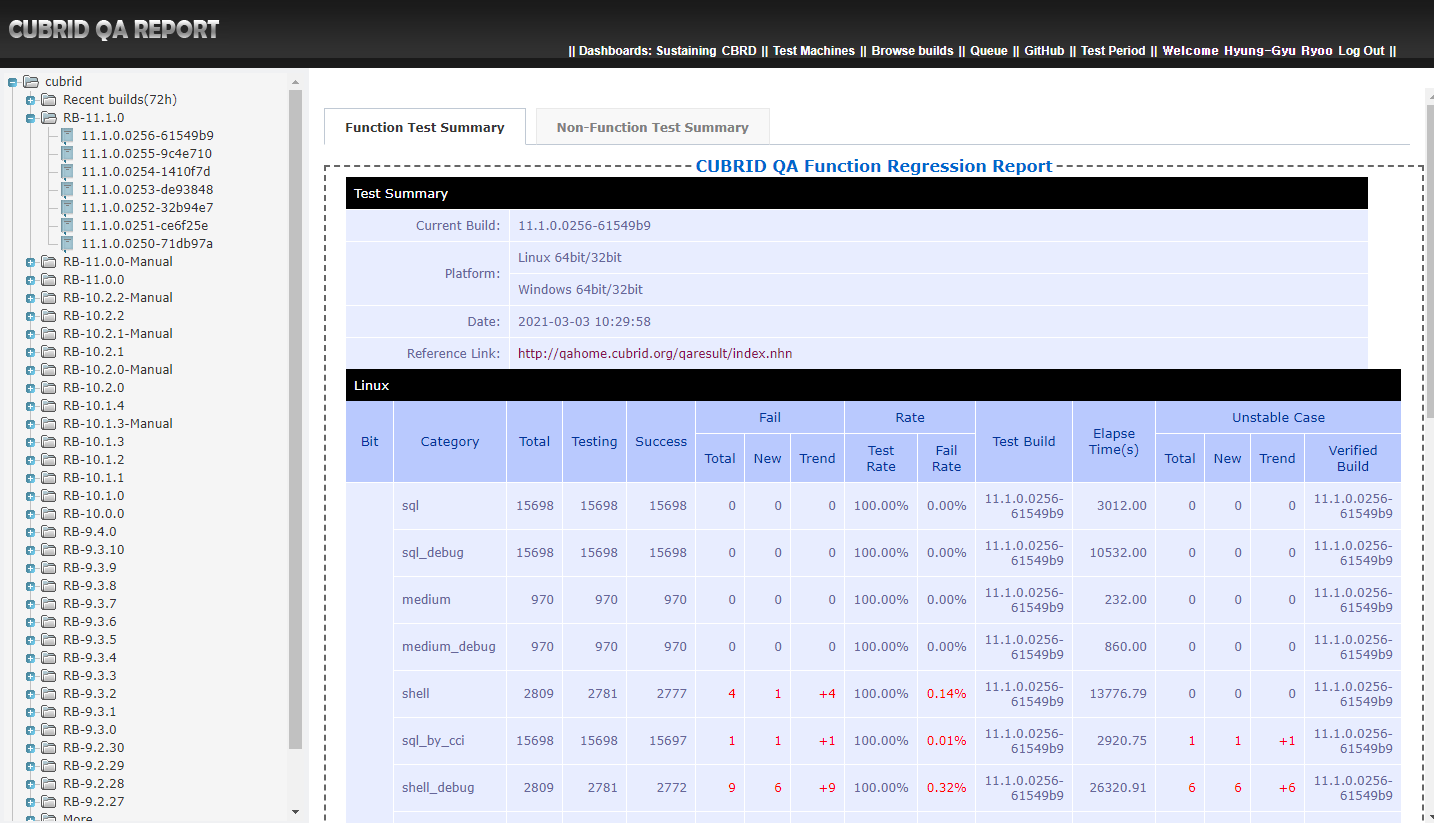The height and width of the screenshot is (823, 1434).
Task: Expand the RB-9.3.9 node
Action: click(31, 568)
